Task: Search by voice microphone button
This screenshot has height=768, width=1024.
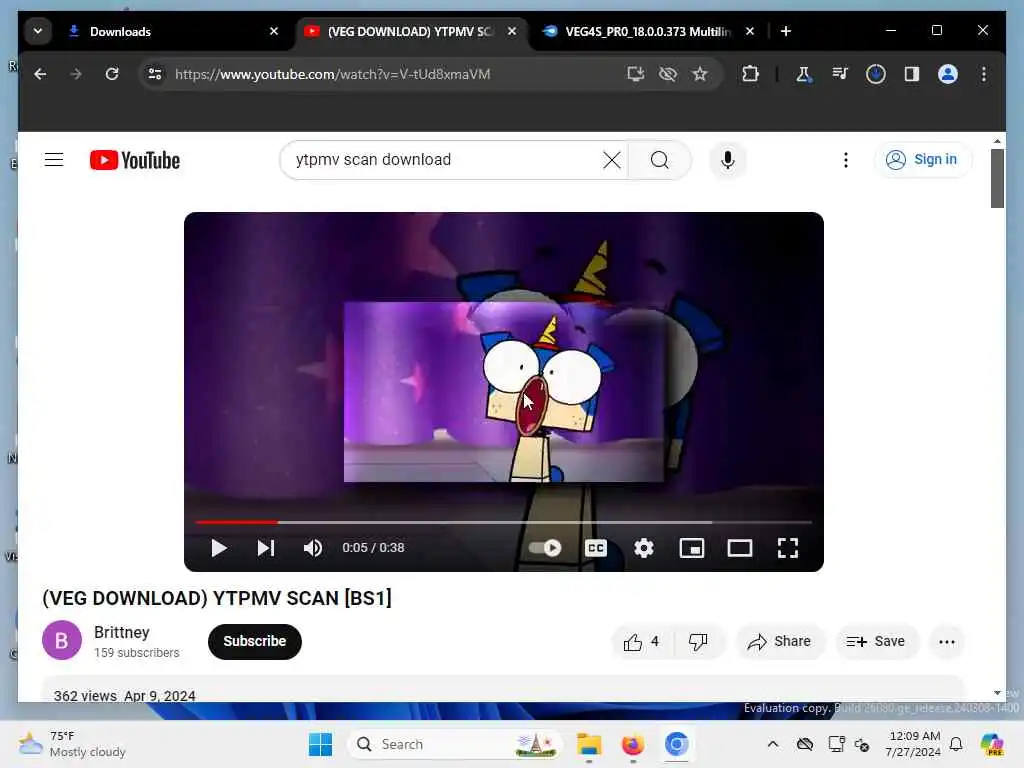Action: [x=728, y=160]
